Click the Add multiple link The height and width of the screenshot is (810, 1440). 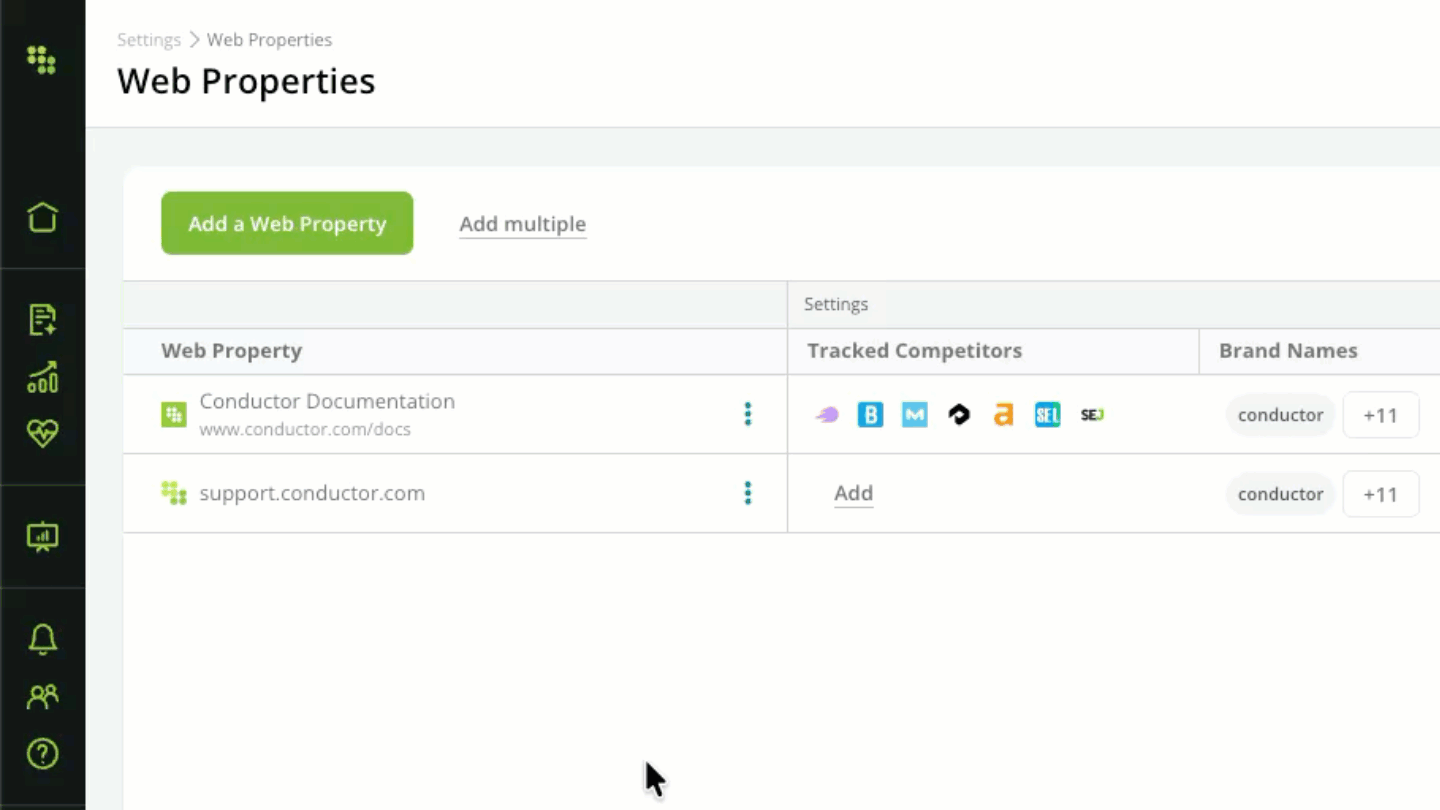pyautogui.click(x=523, y=224)
